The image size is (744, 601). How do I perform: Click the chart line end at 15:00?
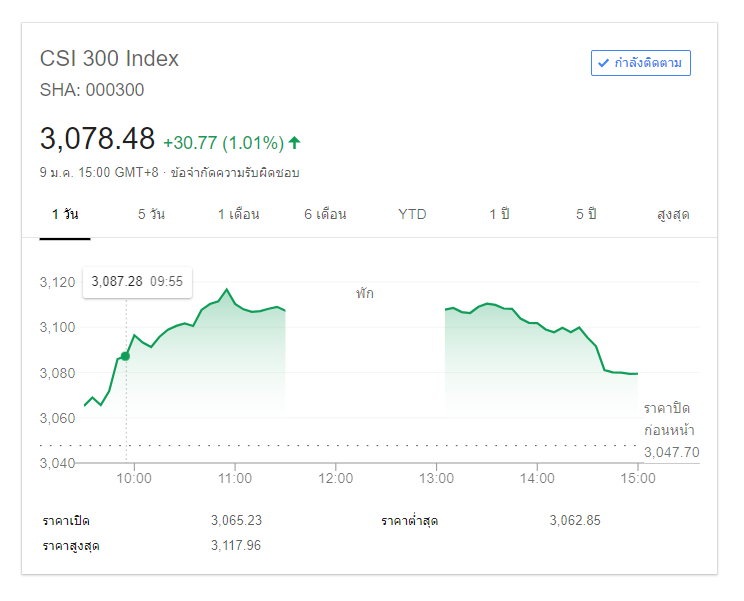pyautogui.click(x=637, y=374)
